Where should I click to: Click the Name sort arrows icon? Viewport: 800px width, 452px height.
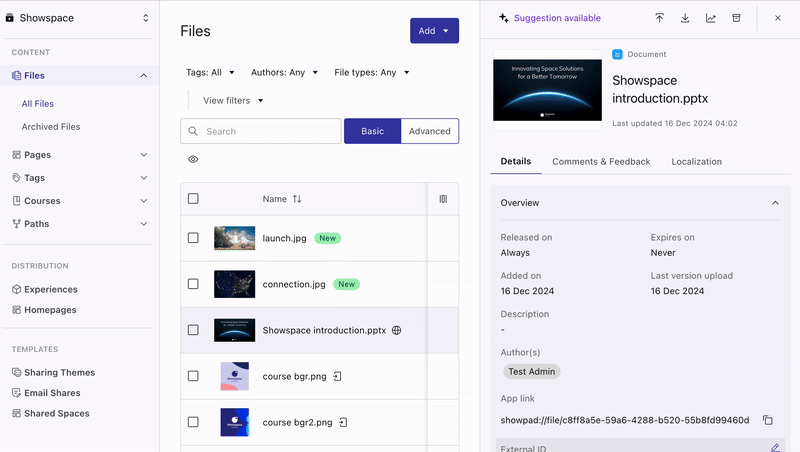(x=297, y=199)
